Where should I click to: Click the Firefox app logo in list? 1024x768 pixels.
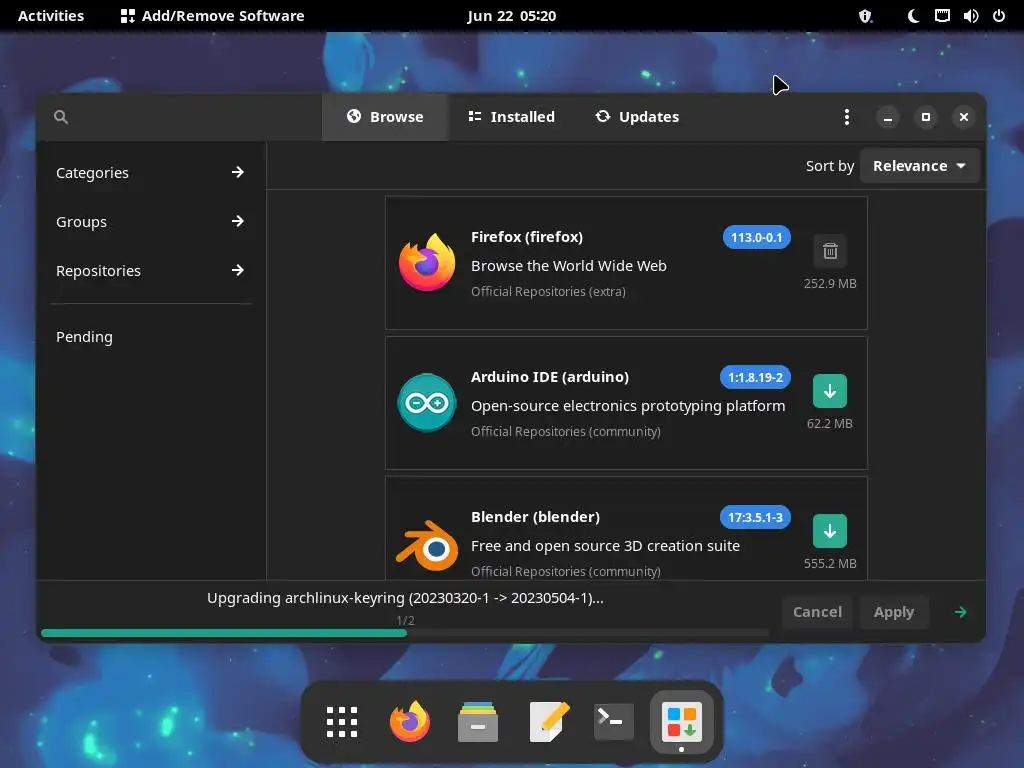pyautogui.click(x=427, y=263)
